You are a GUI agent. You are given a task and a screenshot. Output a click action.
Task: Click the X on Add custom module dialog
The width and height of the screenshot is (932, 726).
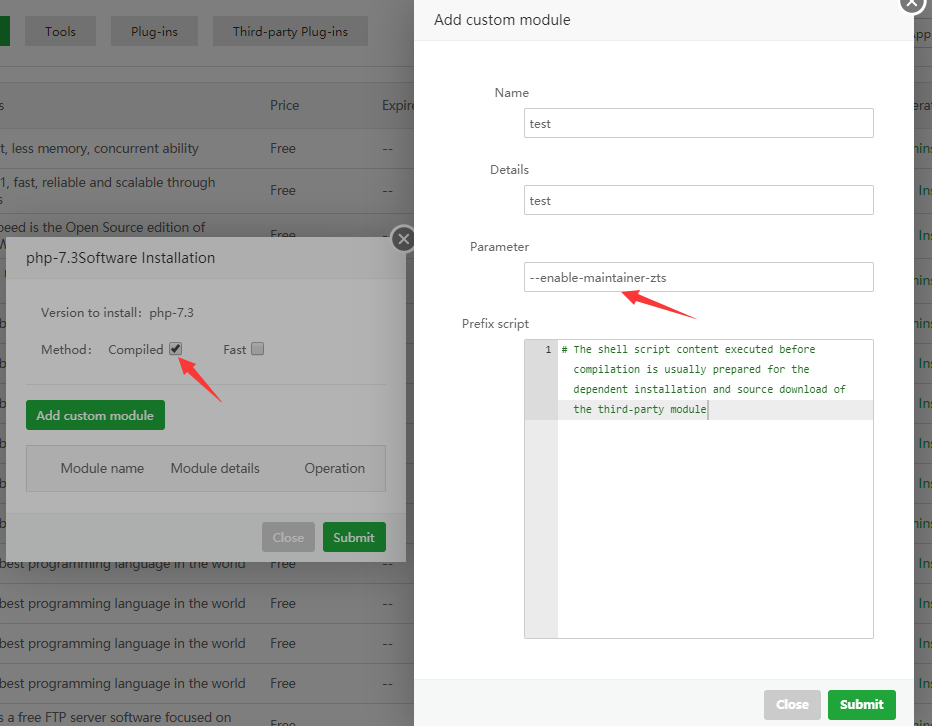coord(911,3)
